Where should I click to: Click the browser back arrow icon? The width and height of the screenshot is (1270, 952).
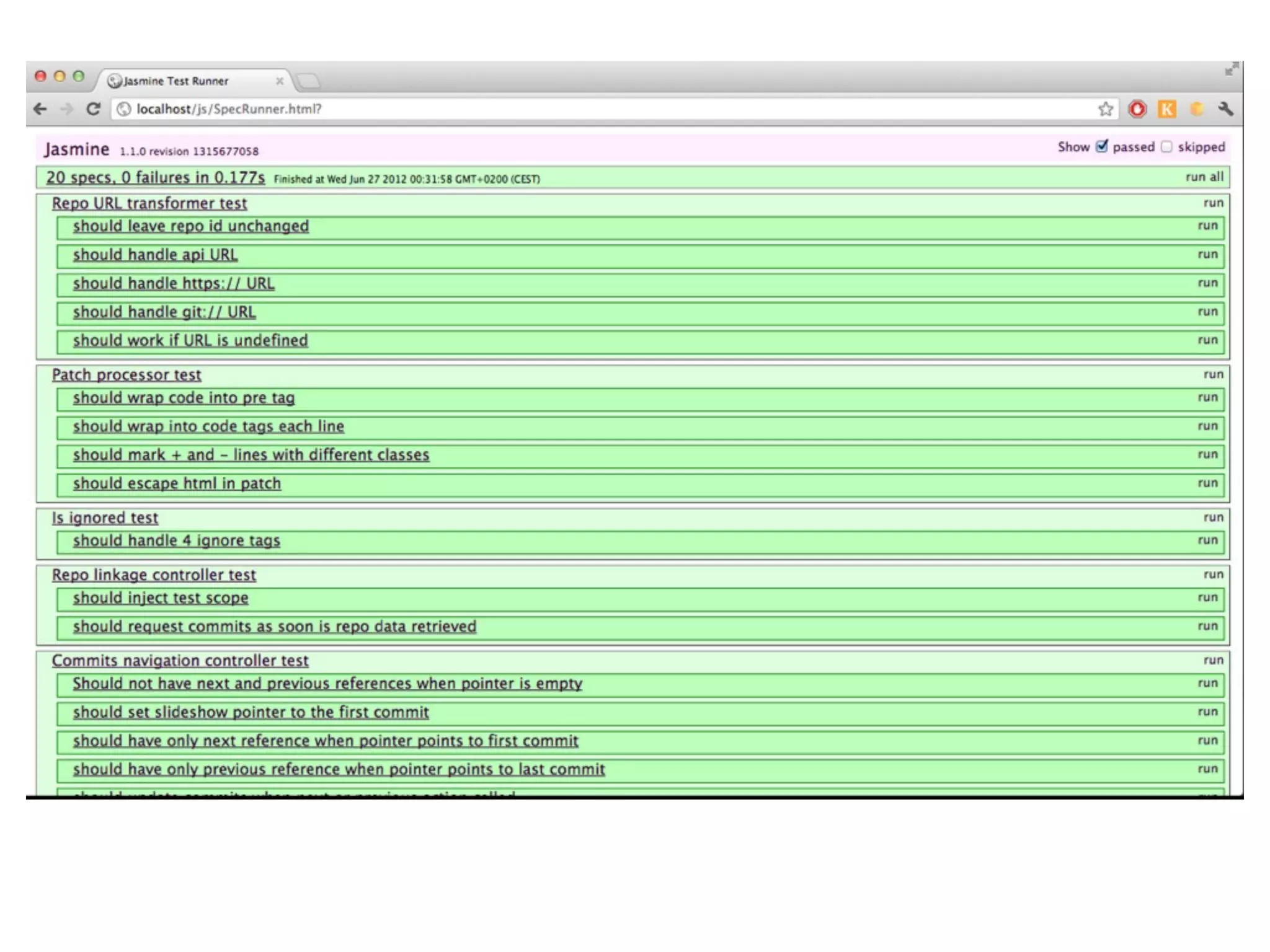pos(40,110)
